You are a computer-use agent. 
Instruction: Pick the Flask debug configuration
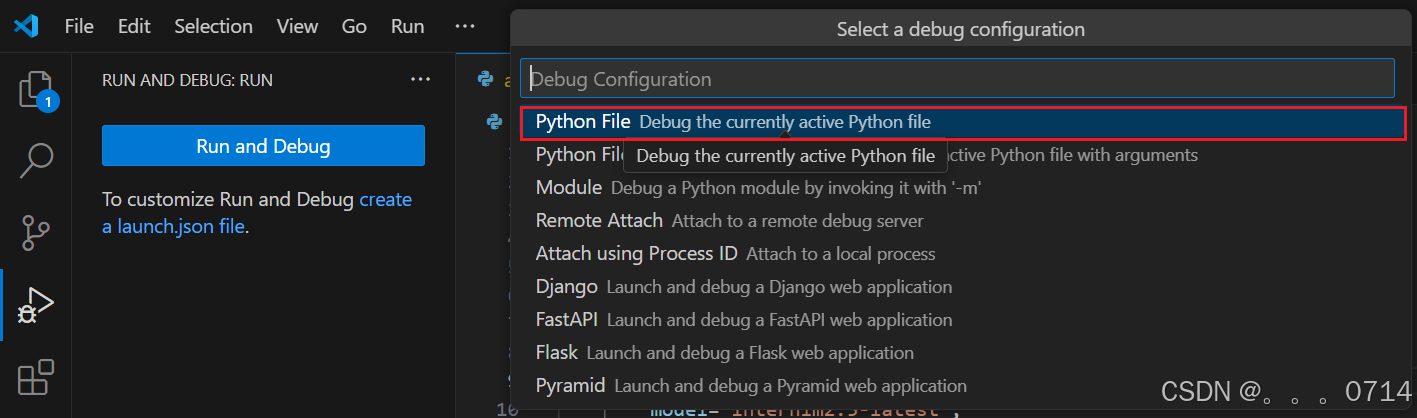click(963, 353)
